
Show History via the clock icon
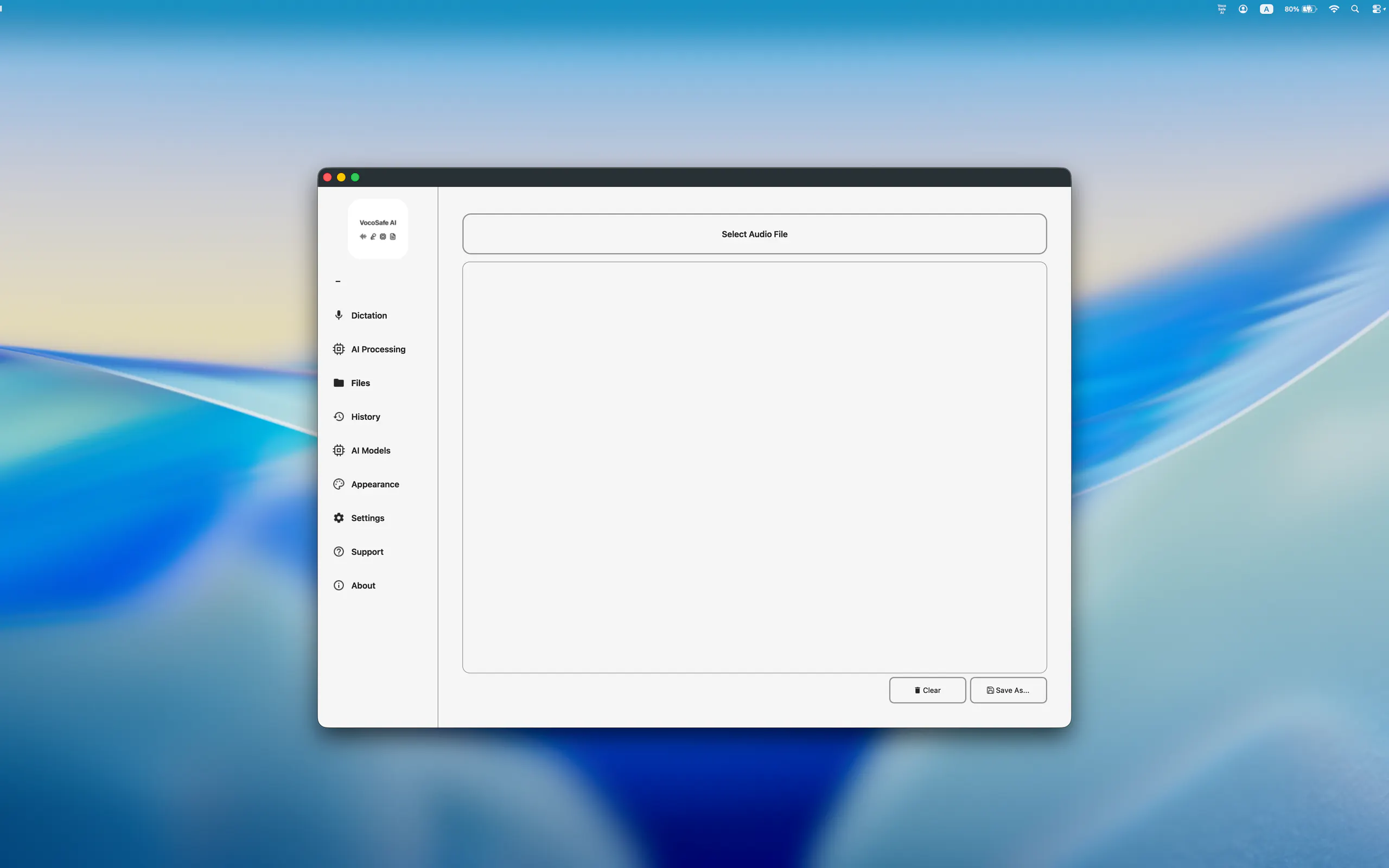pyautogui.click(x=339, y=417)
